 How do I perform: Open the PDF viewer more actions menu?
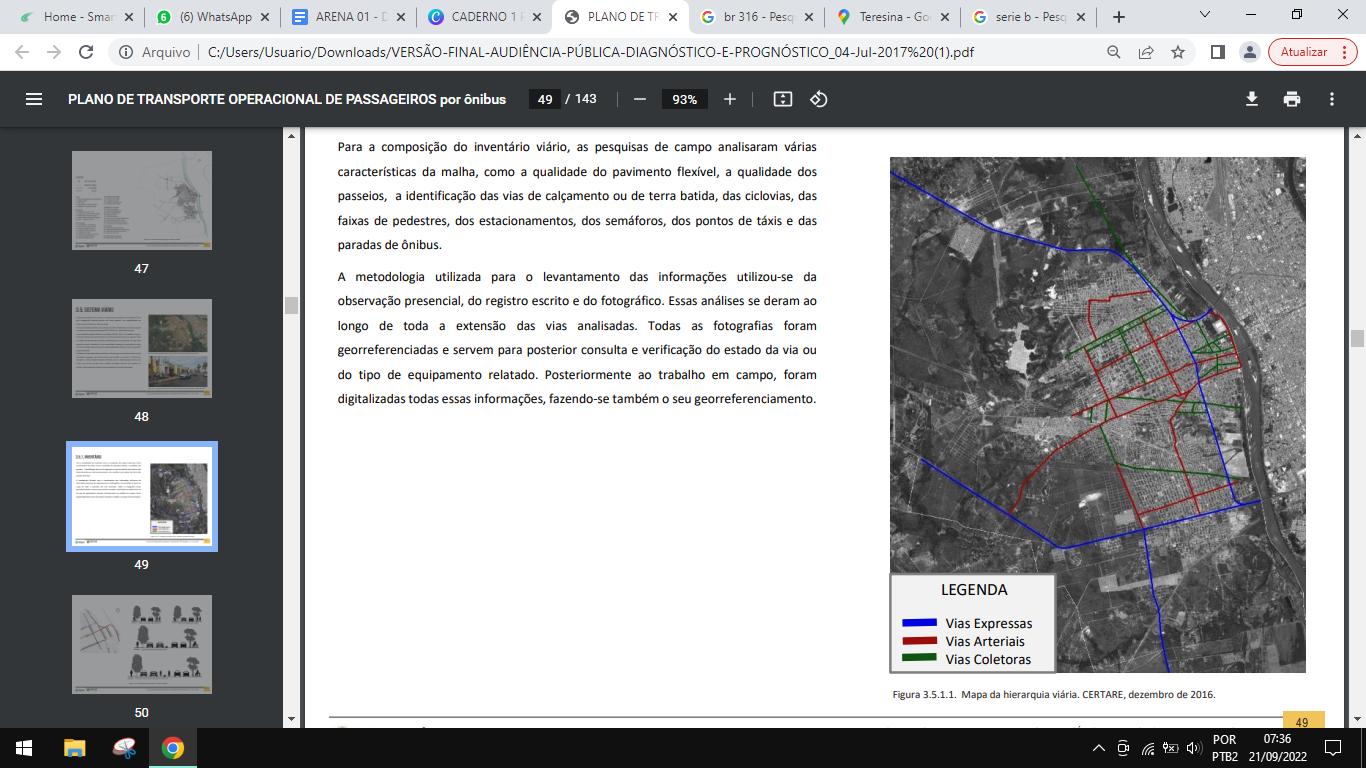pos(1332,99)
